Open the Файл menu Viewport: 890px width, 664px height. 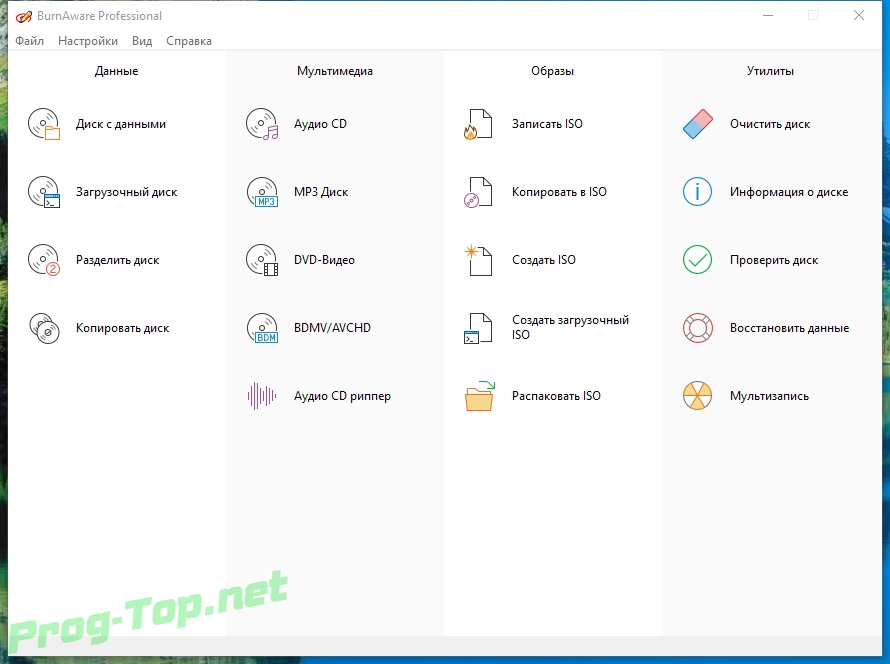(30, 41)
